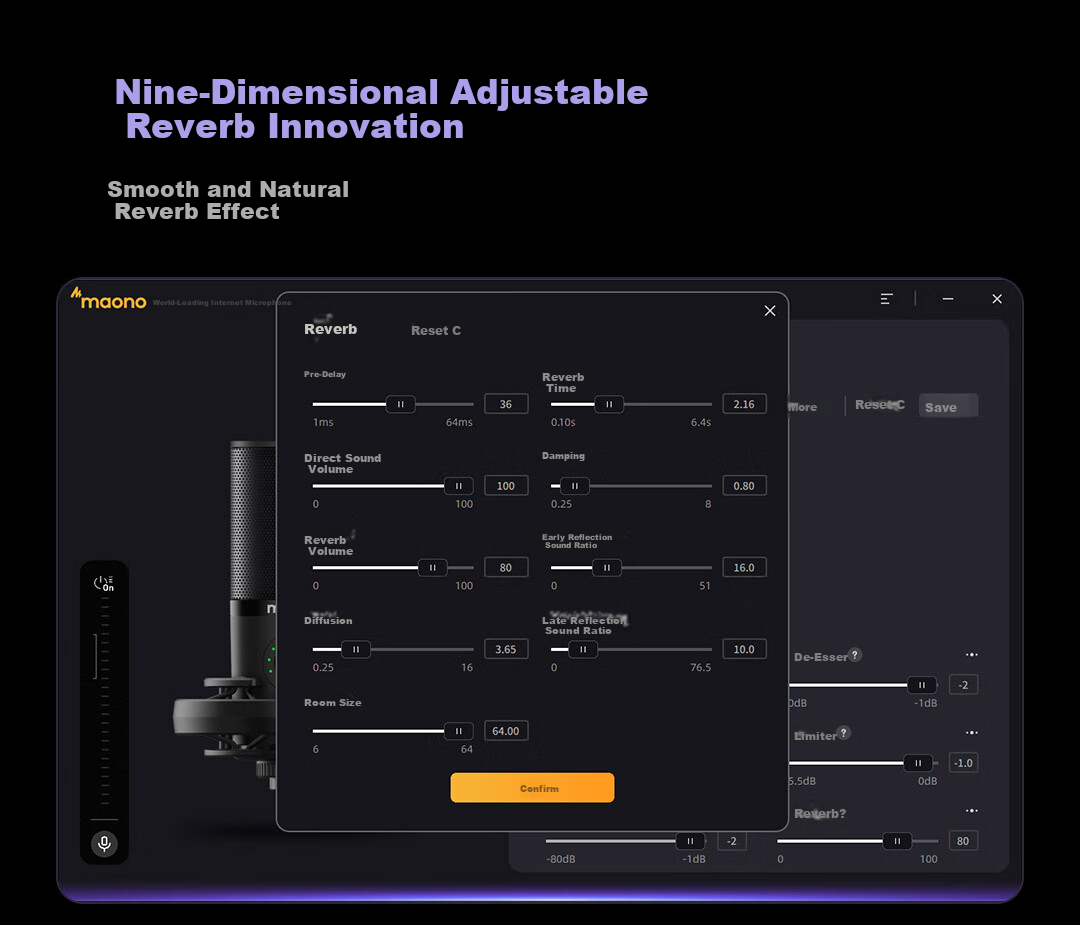
Task: Click the Diffusion value field 3.65
Action: pos(506,649)
